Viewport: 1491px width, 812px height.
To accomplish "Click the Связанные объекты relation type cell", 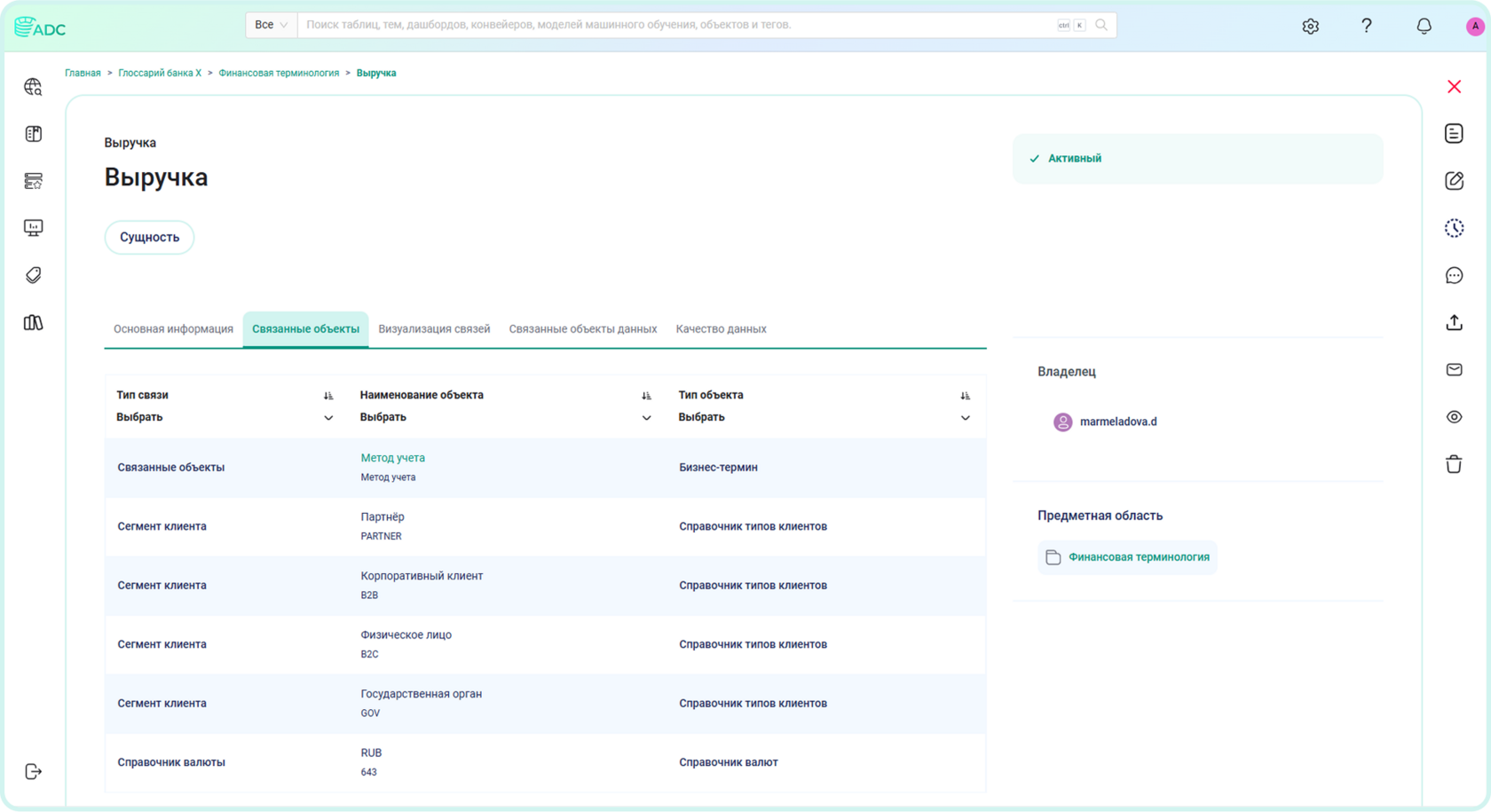I will tap(170, 468).
